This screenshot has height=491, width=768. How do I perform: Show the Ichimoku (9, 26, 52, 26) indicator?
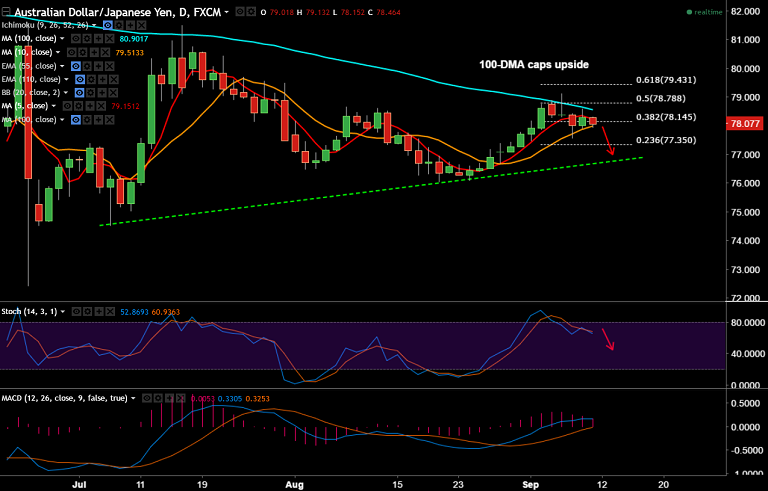click(108, 25)
